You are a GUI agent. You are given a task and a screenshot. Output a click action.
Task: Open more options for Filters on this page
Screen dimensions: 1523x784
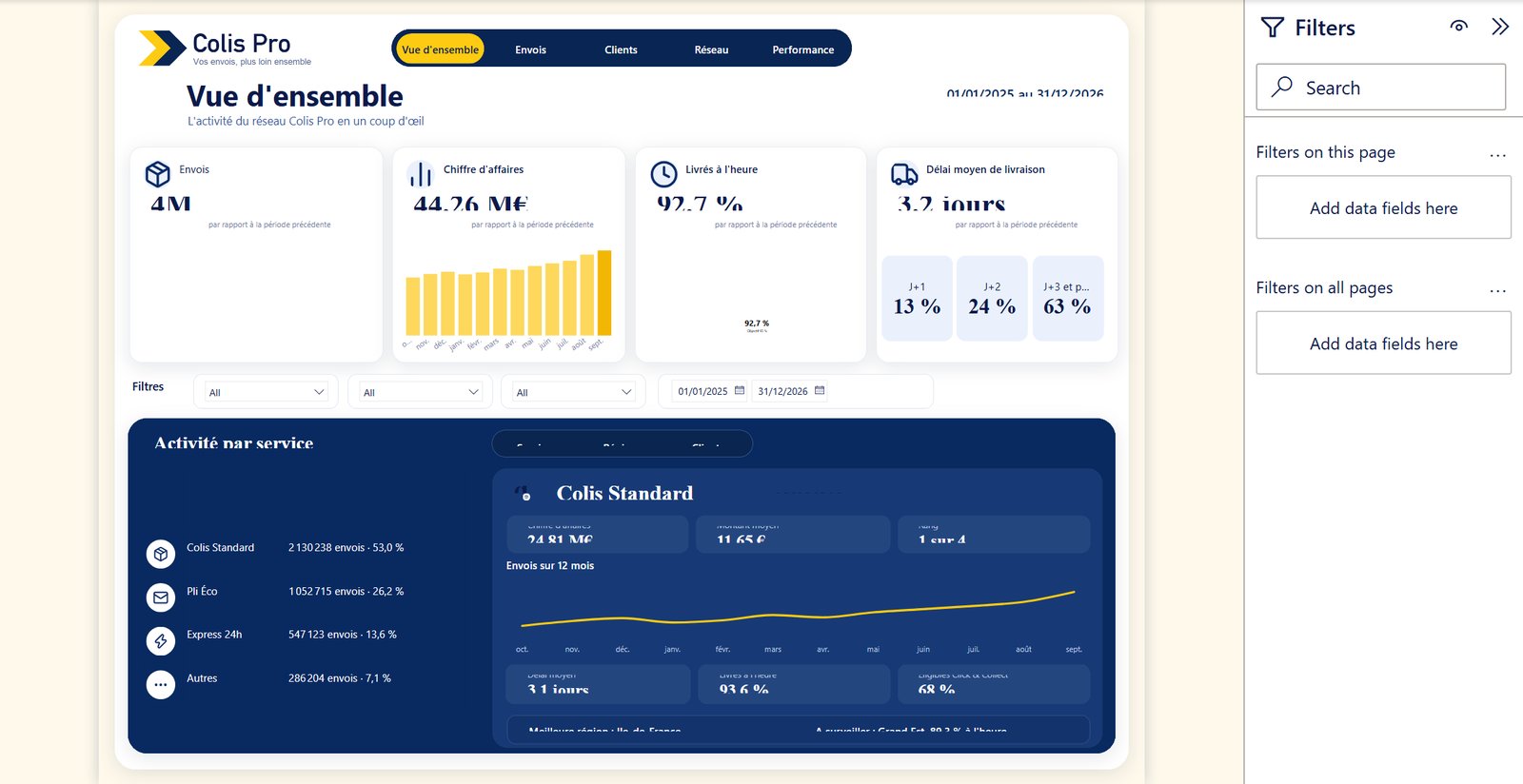(1497, 155)
